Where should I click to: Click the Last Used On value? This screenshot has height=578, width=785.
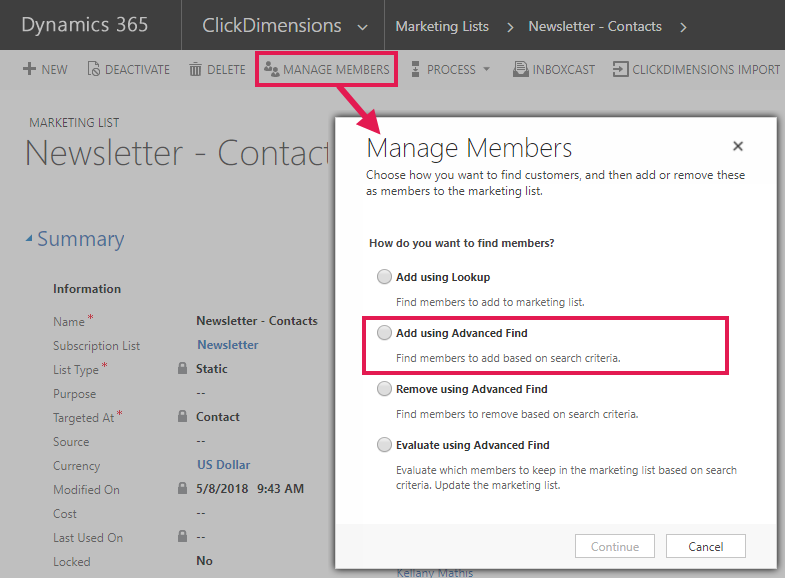point(201,537)
